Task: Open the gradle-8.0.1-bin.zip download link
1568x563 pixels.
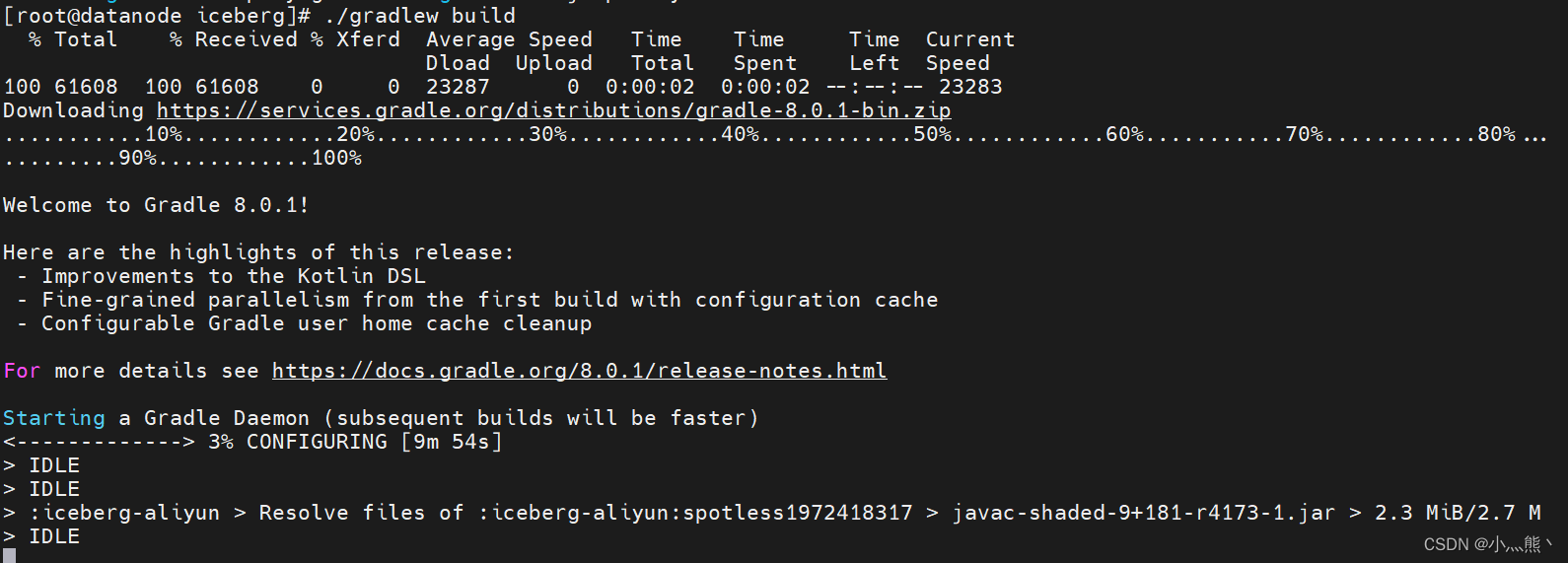Action: pos(553,110)
